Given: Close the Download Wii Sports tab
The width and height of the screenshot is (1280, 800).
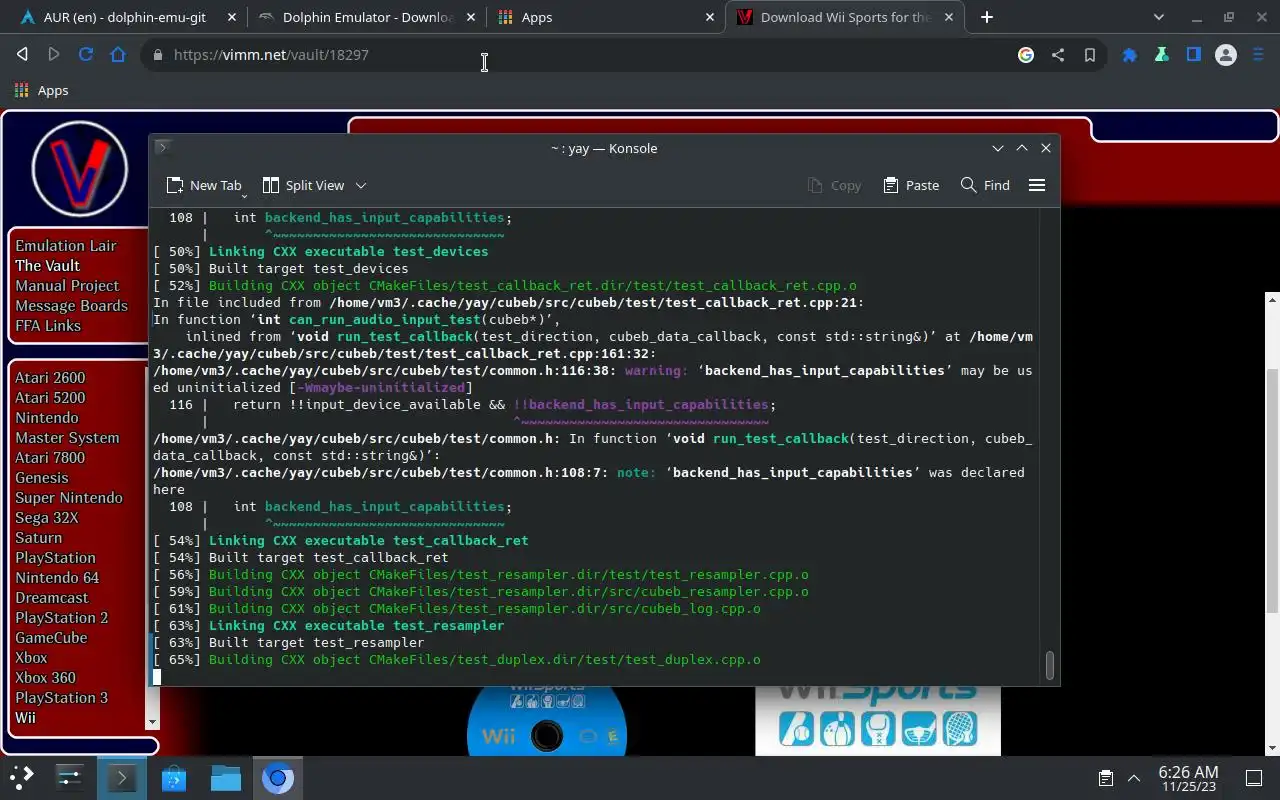Looking at the screenshot, I should (950, 17).
